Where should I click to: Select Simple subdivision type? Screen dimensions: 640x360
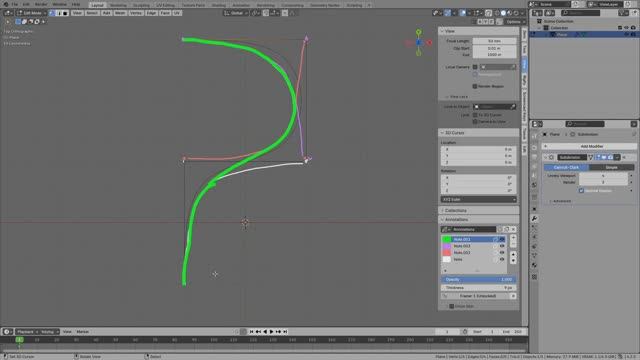(611, 167)
